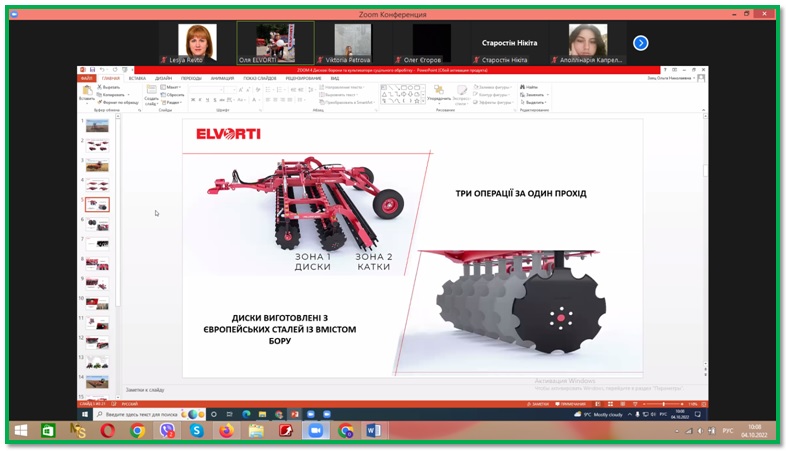Open Opera from the bottom taskbar
The width and height of the screenshot is (786, 451).
pos(107,431)
